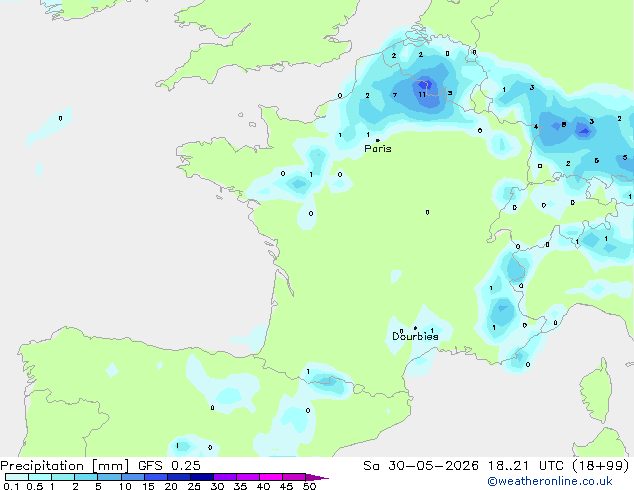Click the legend label '35'
634x490 pixels.
point(240,486)
